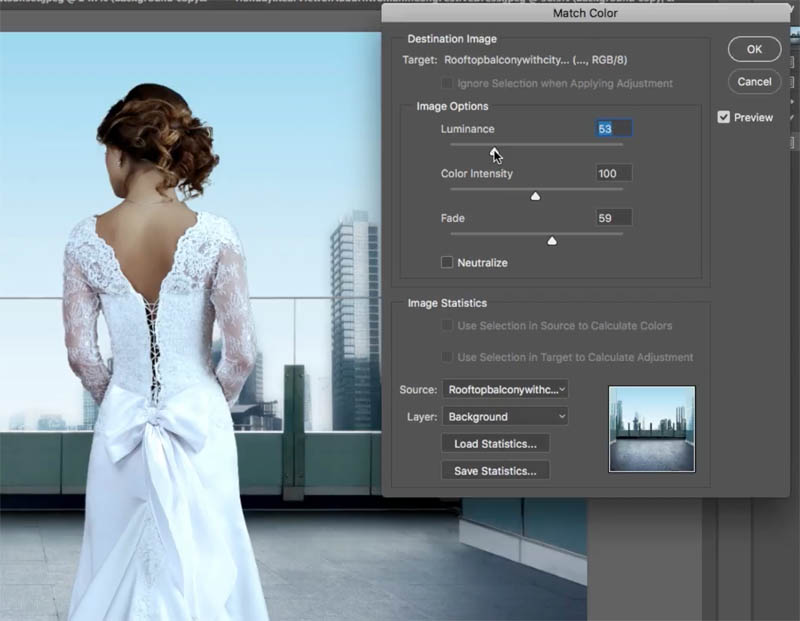Open the Layer dropdown set to Background
The width and height of the screenshot is (800, 621).
tap(505, 416)
